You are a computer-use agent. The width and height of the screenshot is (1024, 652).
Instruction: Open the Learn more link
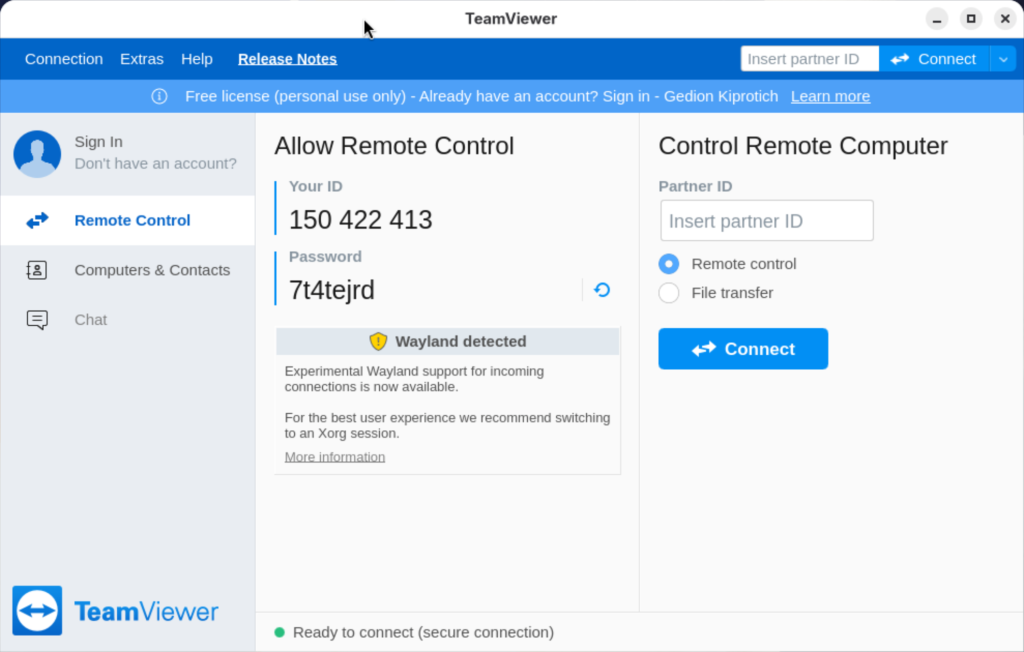[x=830, y=96]
